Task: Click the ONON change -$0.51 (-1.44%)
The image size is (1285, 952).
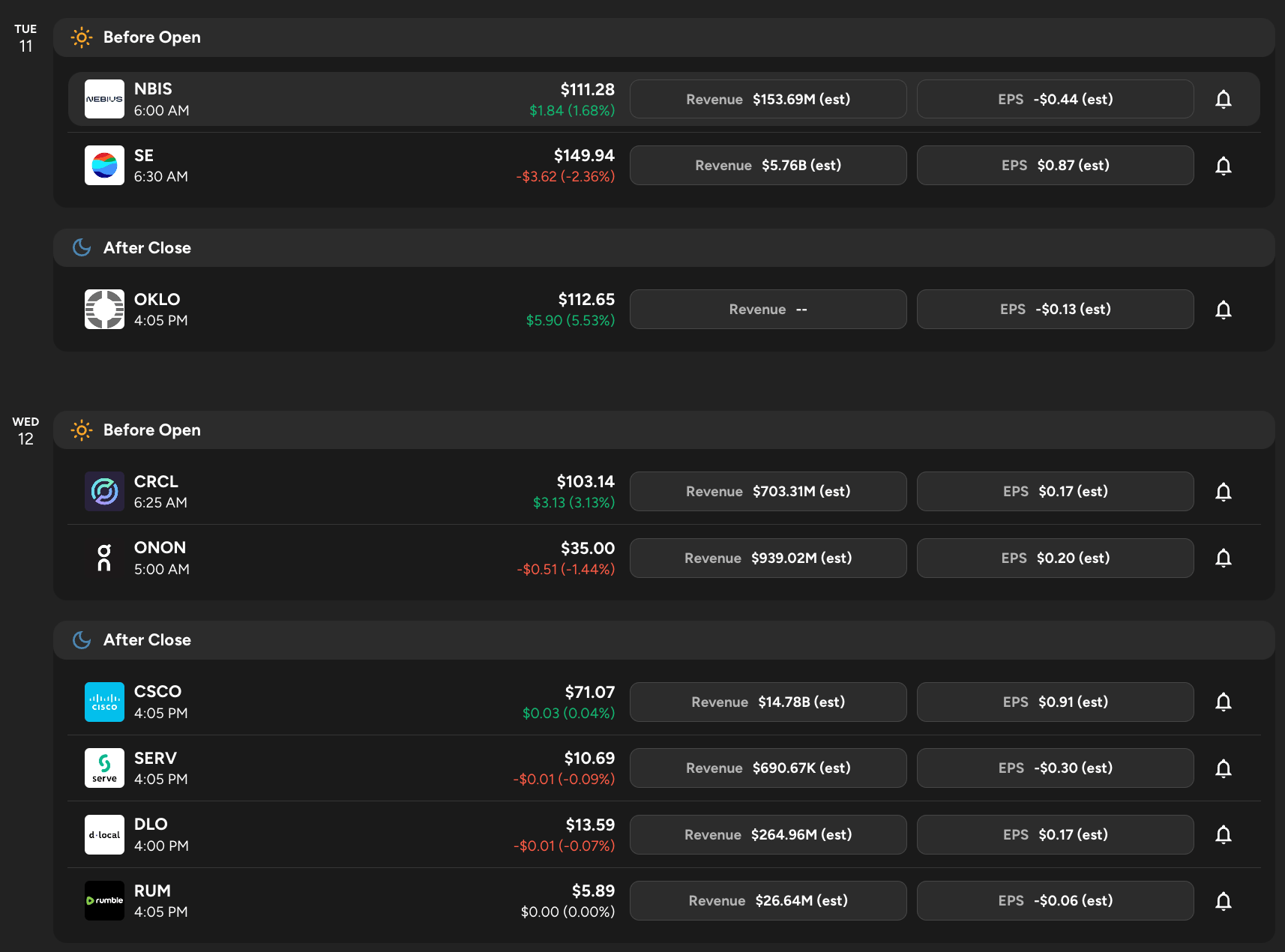Action: pos(565,570)
